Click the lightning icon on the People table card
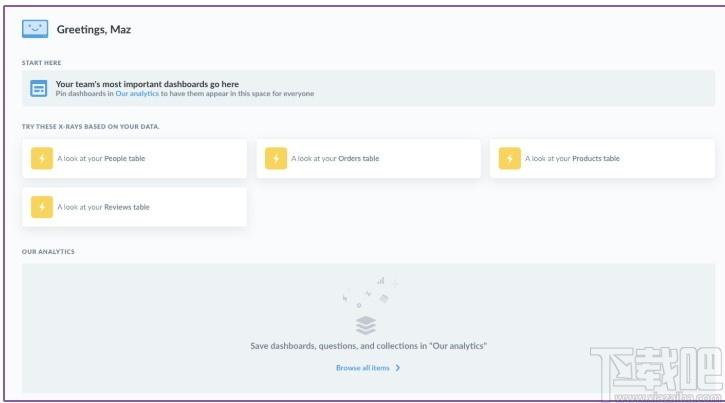 (42, 159)
